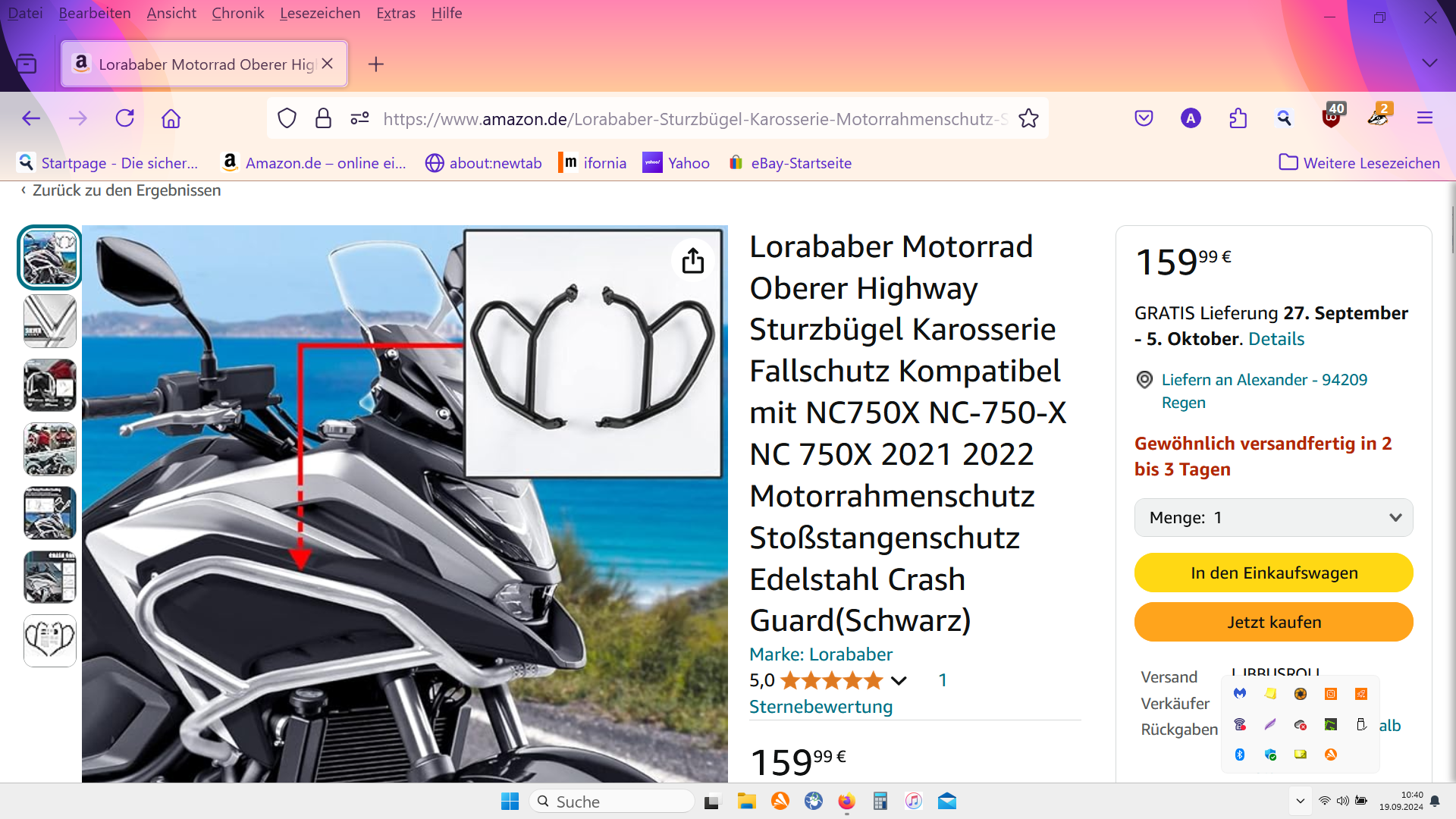Click the Jetzt kaufen button
The image size is (1456, 819).
point(1273,622)
